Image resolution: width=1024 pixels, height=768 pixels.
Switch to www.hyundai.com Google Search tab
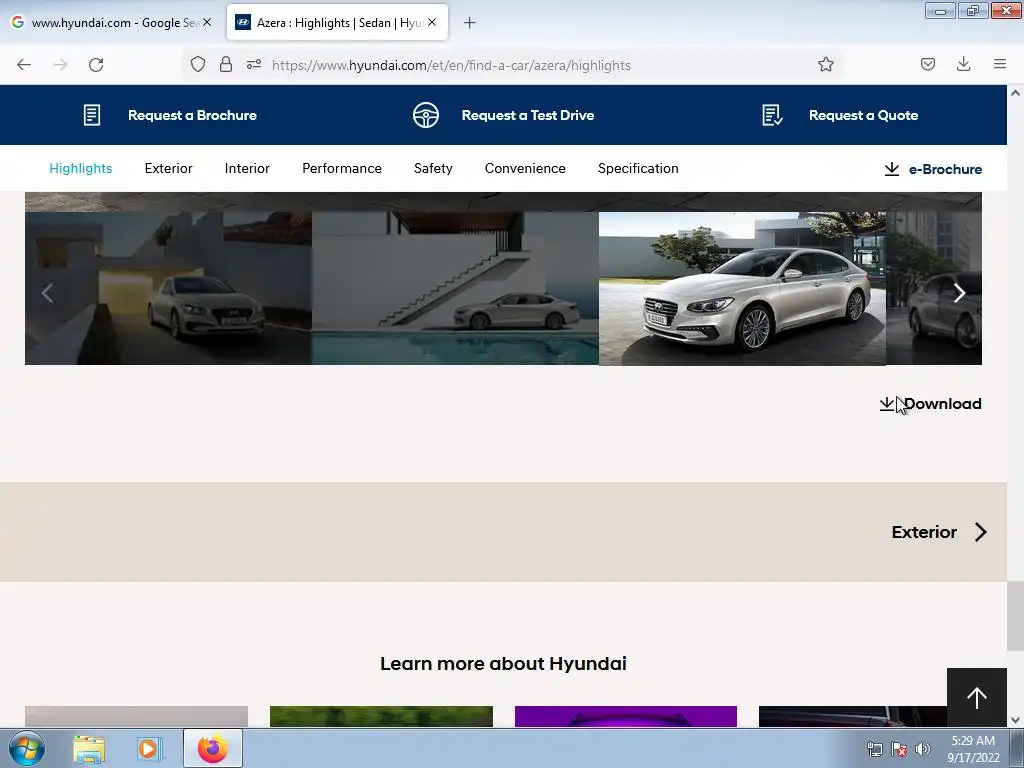[x=113, y=23]
